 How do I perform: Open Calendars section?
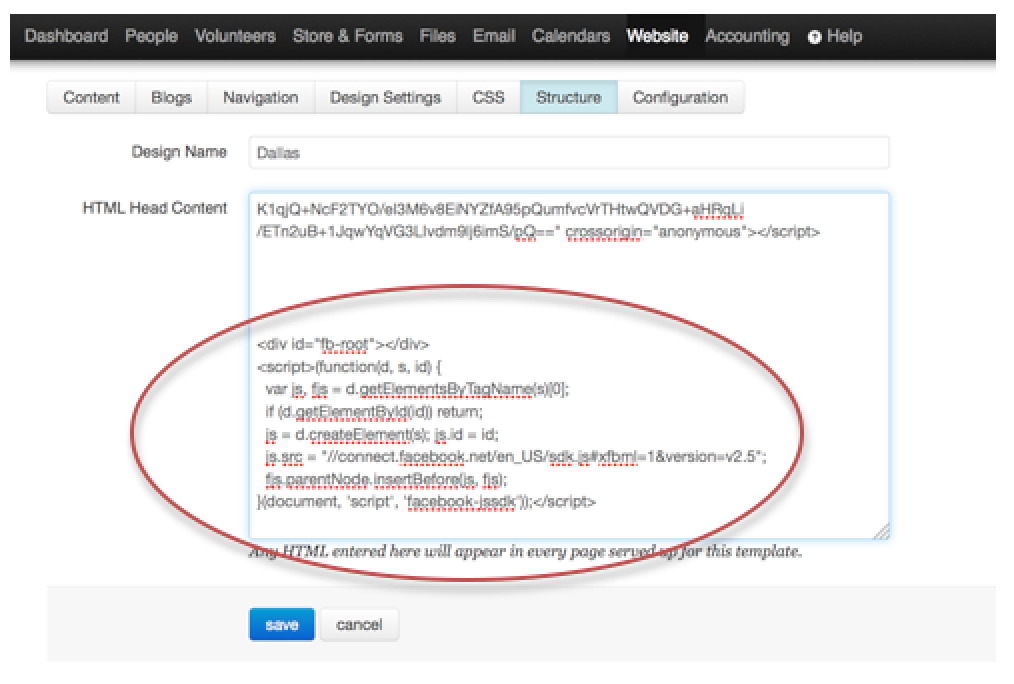pos(571,36)
